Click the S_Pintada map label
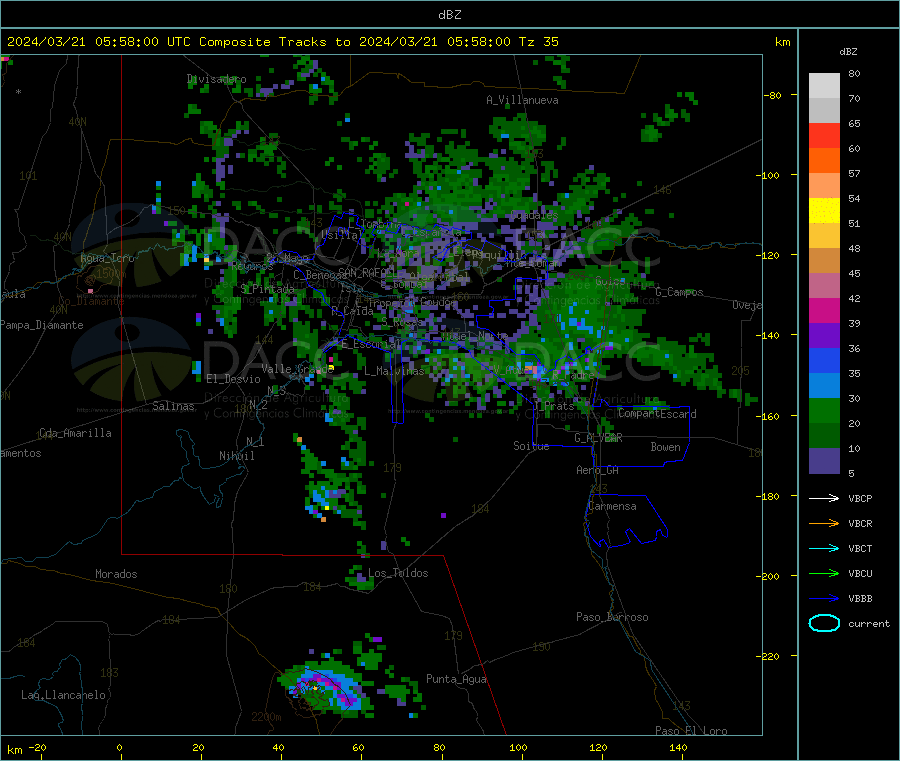900x761 pixels. tap(267, 288)
